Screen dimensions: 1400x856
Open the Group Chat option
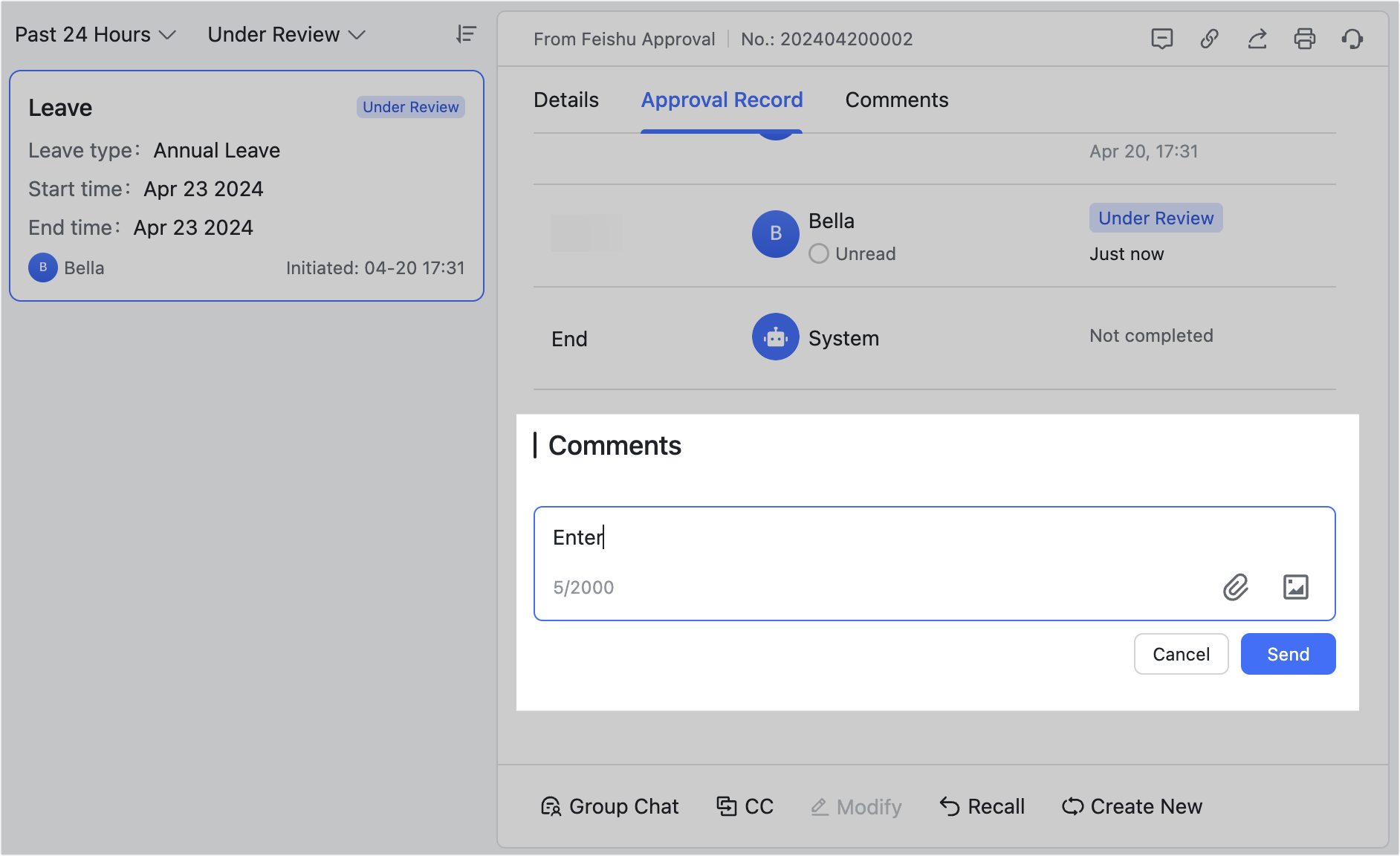click(x=610, y=806)
